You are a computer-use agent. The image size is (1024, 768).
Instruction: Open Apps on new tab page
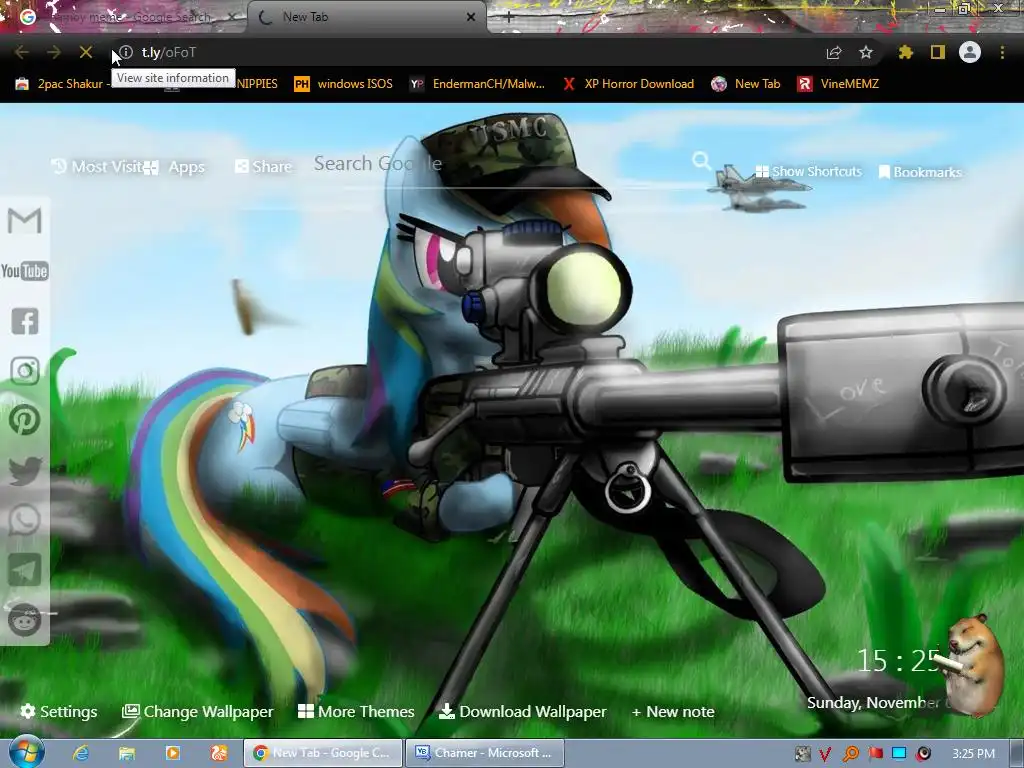[174, 167]
